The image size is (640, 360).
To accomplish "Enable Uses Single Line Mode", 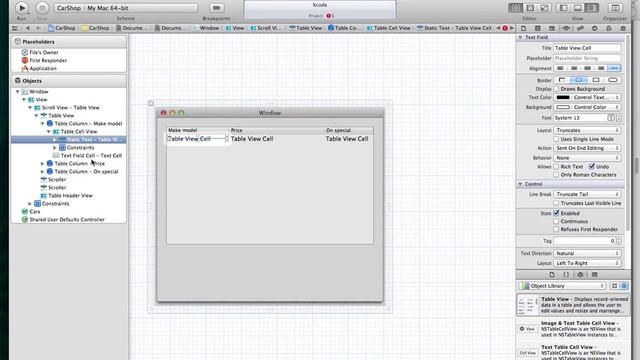I will pyautogui.click(x=556, y=139).
